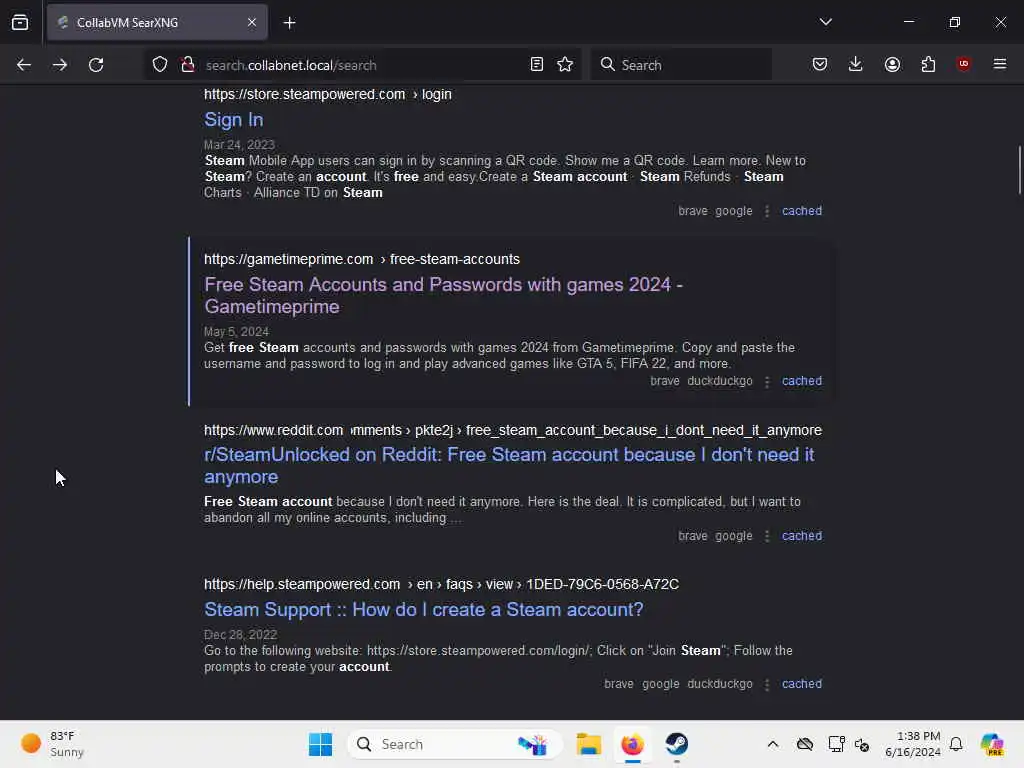Open the Downloads panel
This screenshot has width=1024, height=768.
(x=856, y=65)
